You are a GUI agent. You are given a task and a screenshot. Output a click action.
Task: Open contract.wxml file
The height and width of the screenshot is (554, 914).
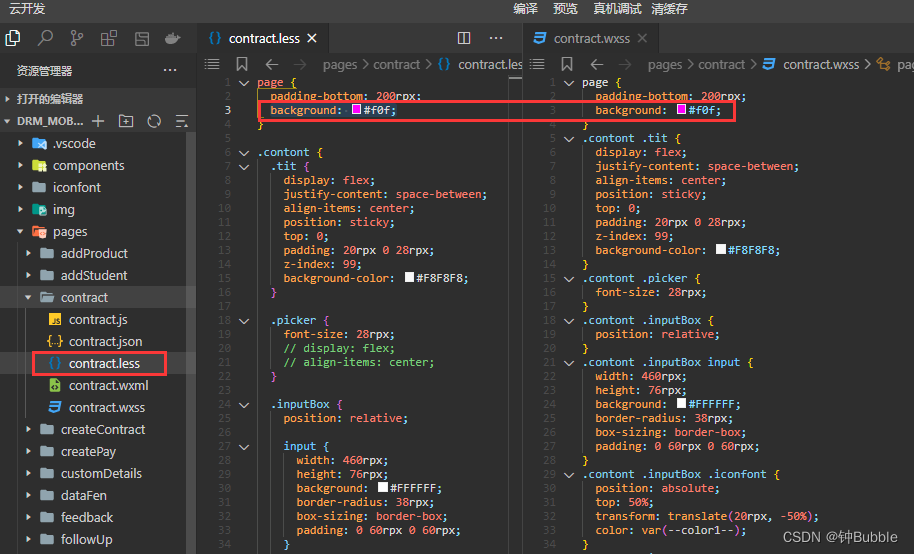[108, 385]
